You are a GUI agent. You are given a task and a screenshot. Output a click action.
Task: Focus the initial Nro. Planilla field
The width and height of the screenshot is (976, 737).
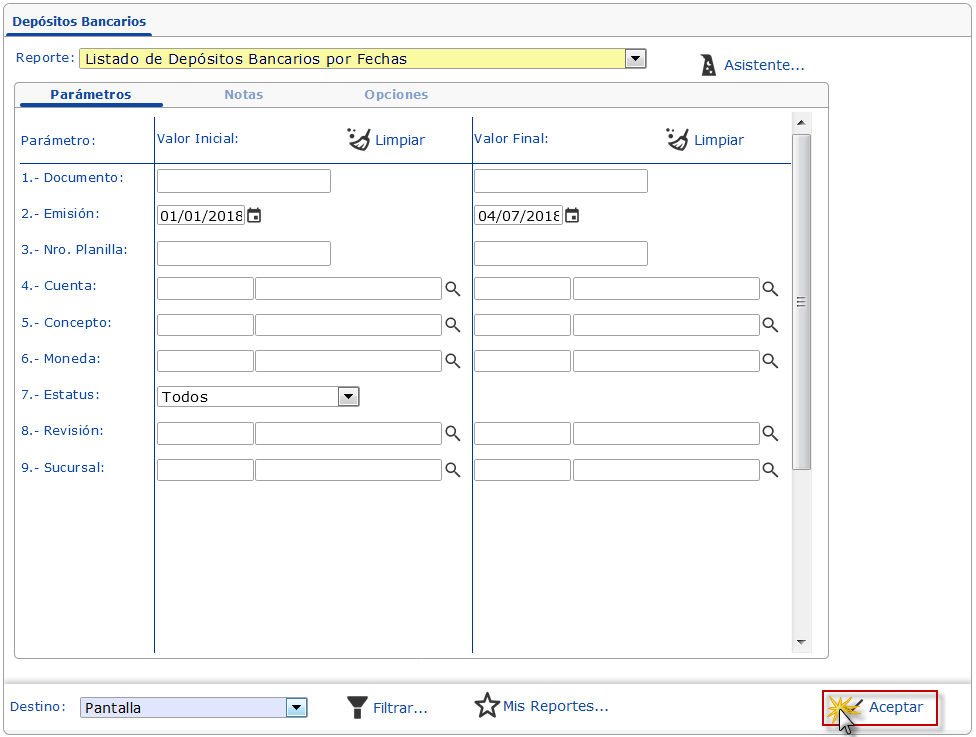(243, 253)
